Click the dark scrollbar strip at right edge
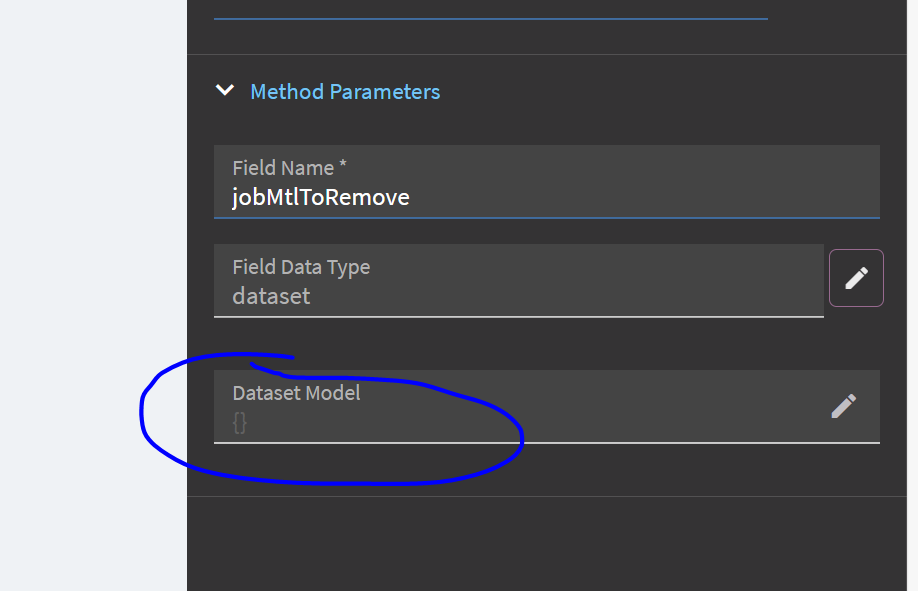Image resolution: width=918 pixels, height=591 pixels. click(x=912, y=295)
